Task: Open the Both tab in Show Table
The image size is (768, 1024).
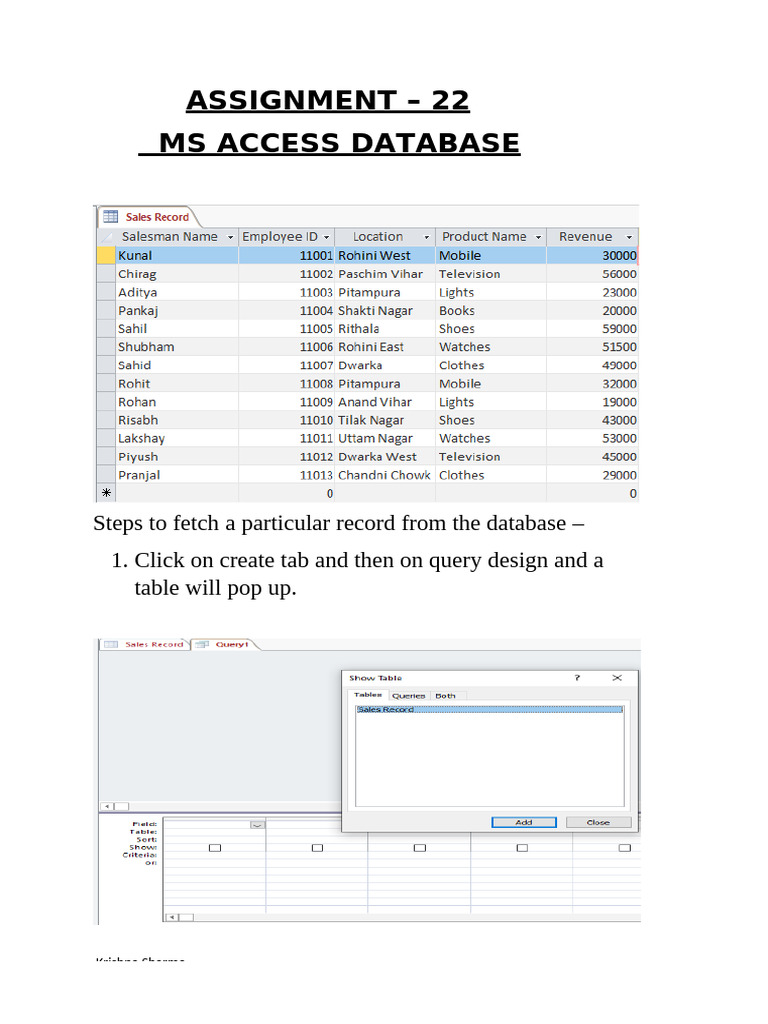Action: tap(445, 696)
